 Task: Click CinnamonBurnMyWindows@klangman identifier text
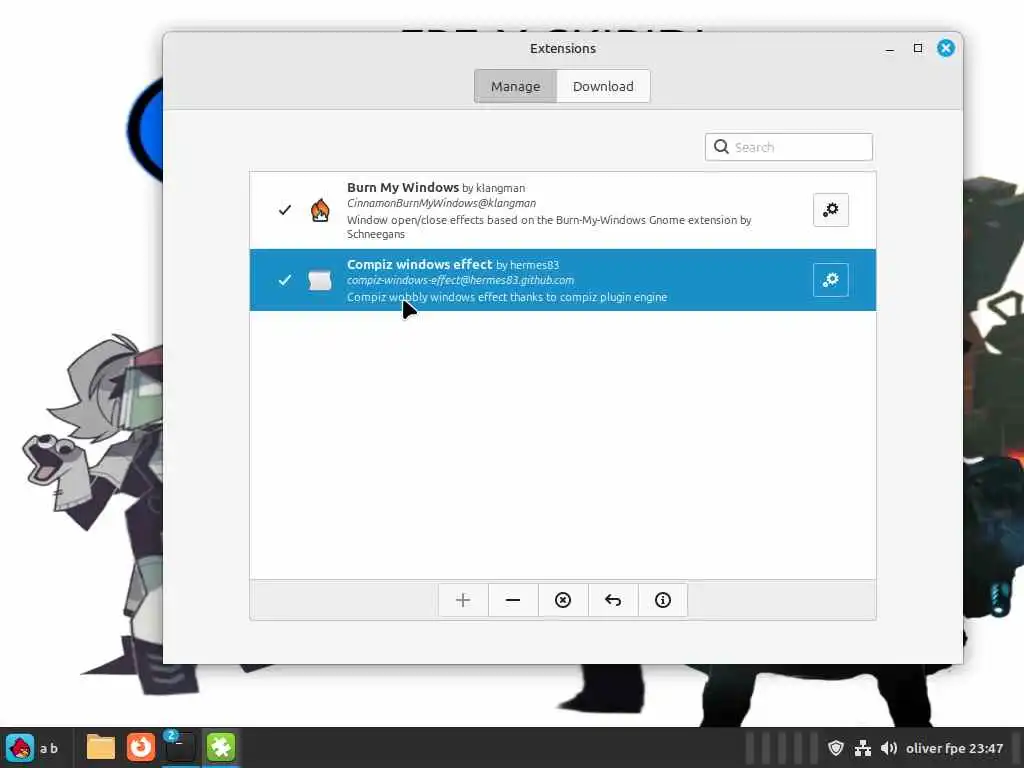[x=441, y=203]
